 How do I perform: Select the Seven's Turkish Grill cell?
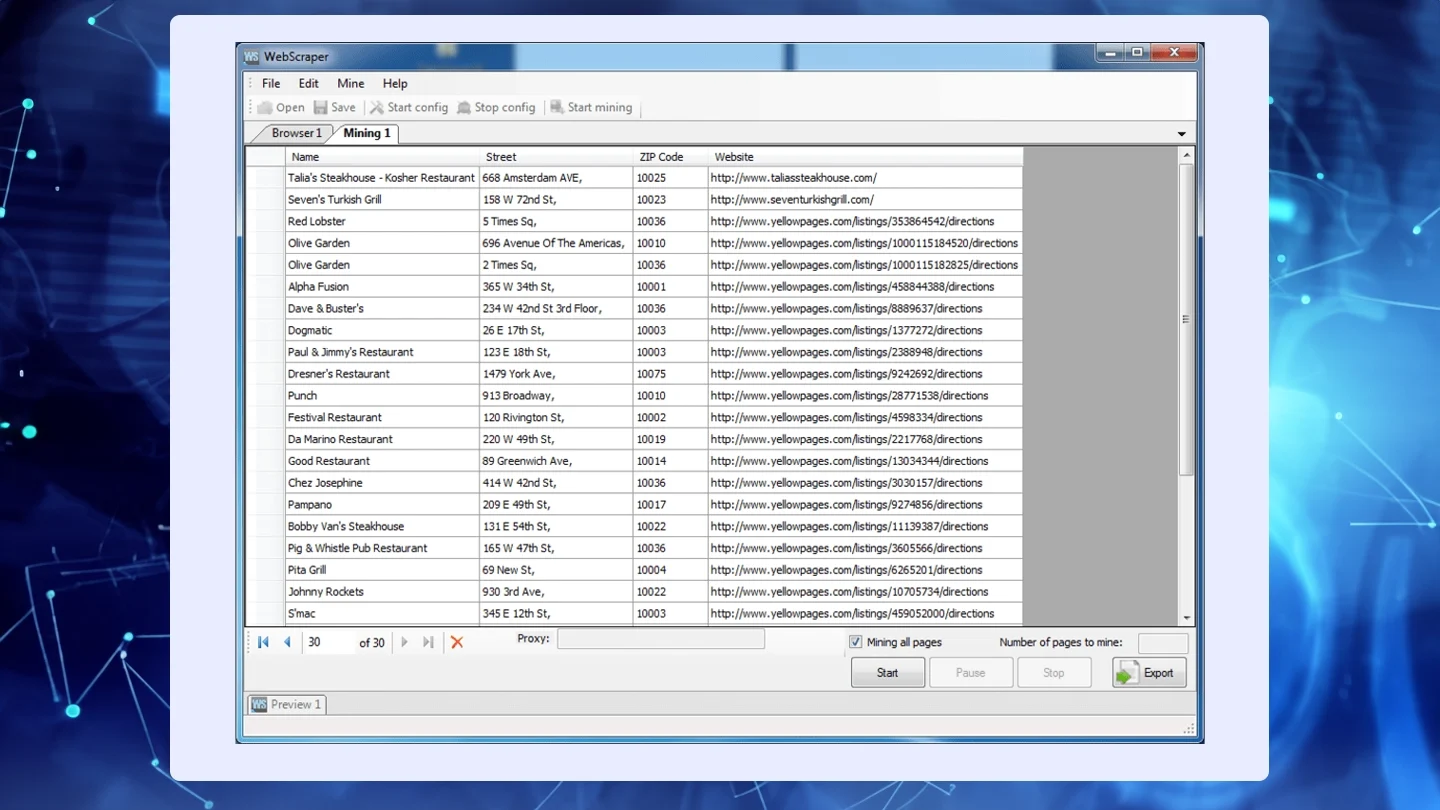pyautogui.click(x=382, y=200)
